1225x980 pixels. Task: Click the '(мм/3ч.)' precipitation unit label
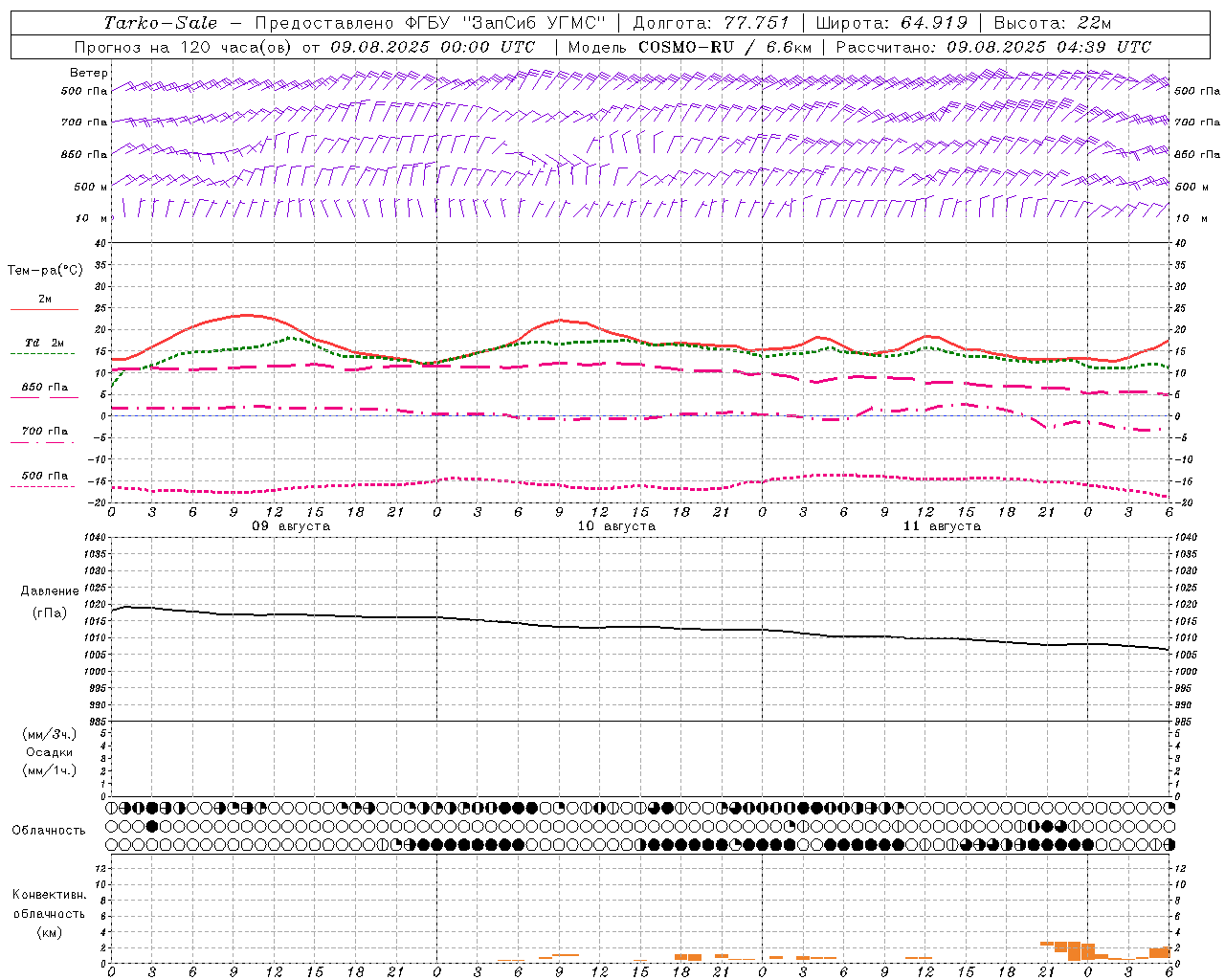[50, 734]
